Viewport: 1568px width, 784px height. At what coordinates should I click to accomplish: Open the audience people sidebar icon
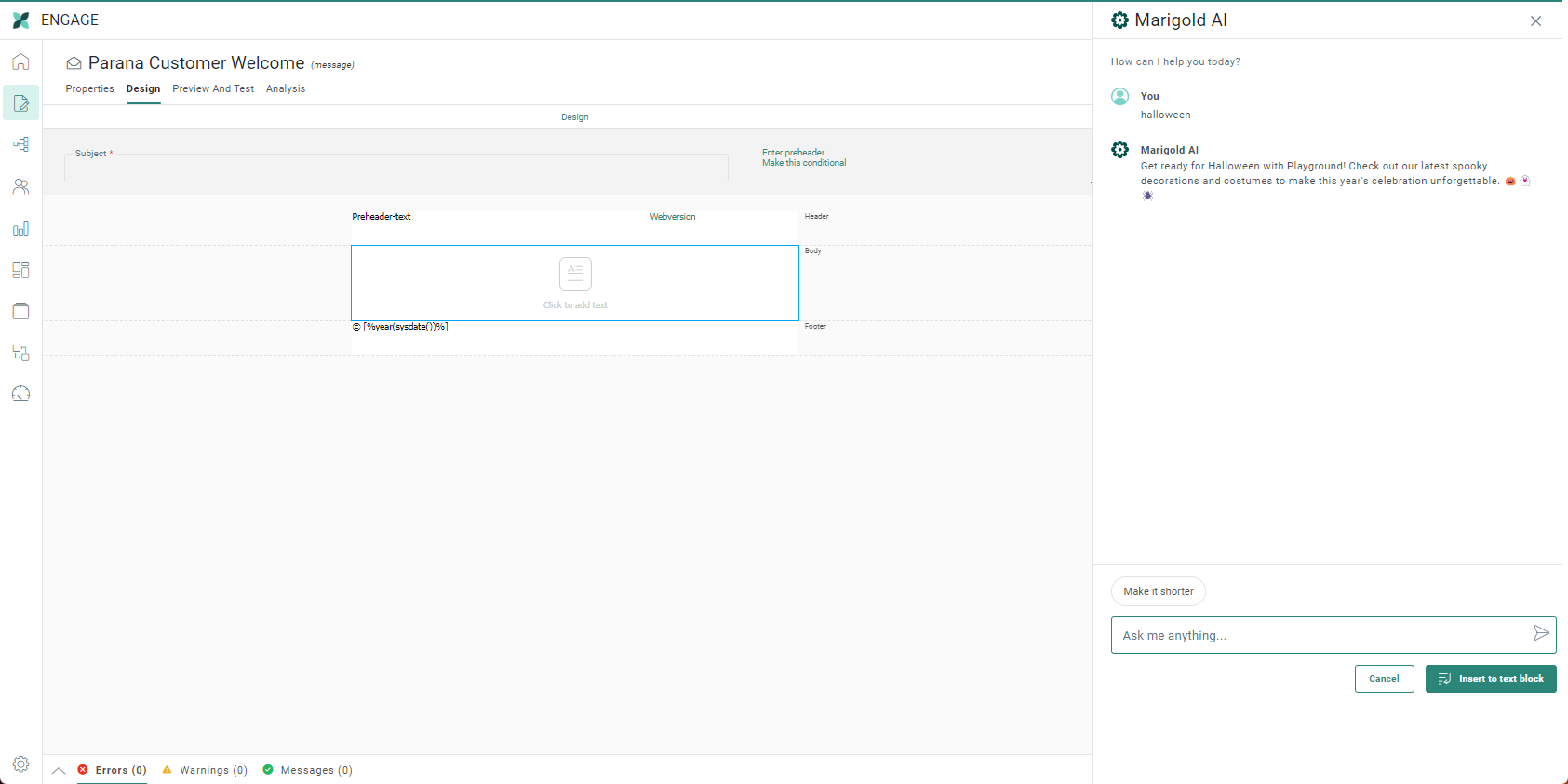tap(20, 186)
